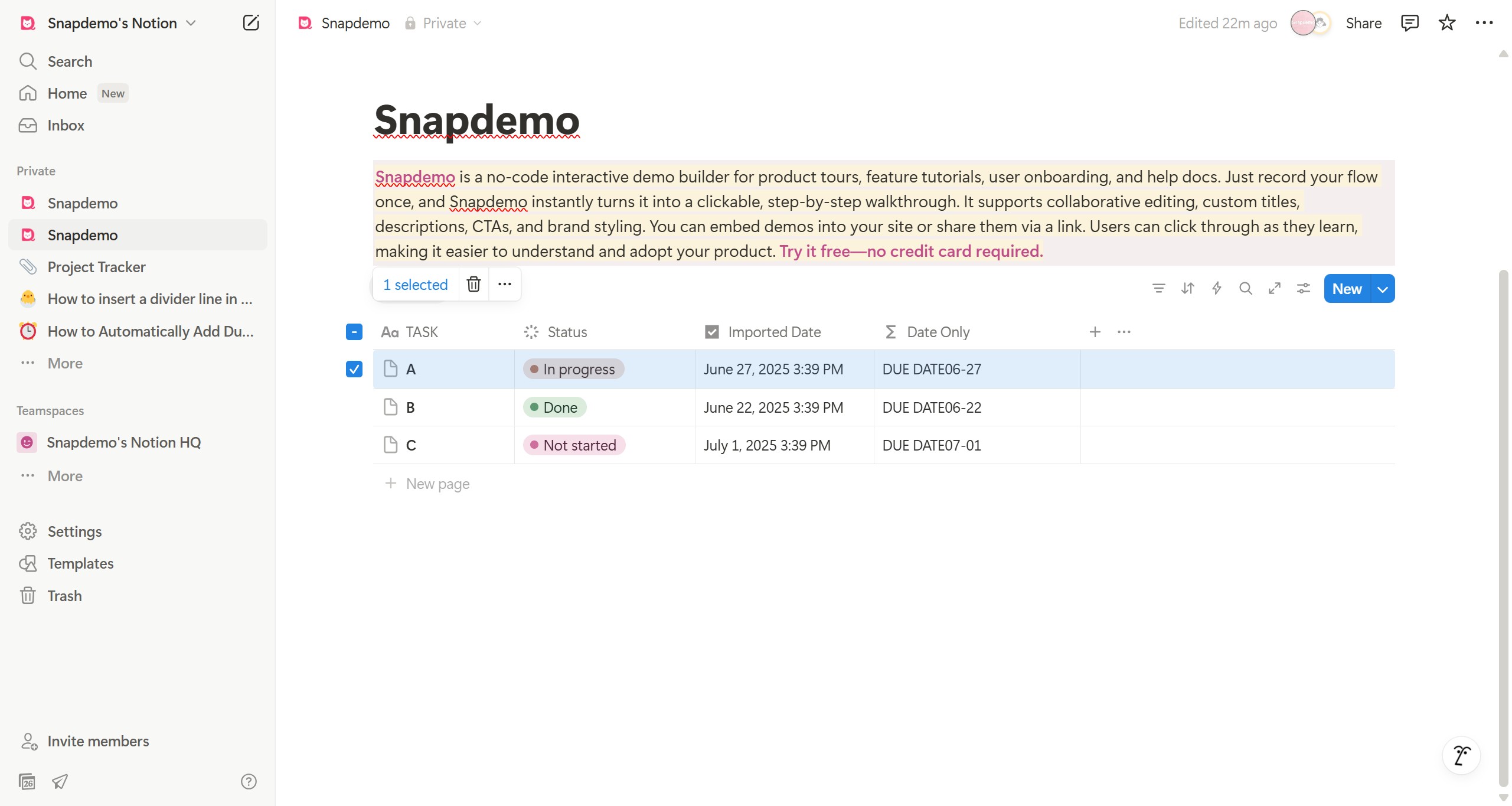Open the Status column header menu
This screenshot has width=1512, height=806.
605,332
